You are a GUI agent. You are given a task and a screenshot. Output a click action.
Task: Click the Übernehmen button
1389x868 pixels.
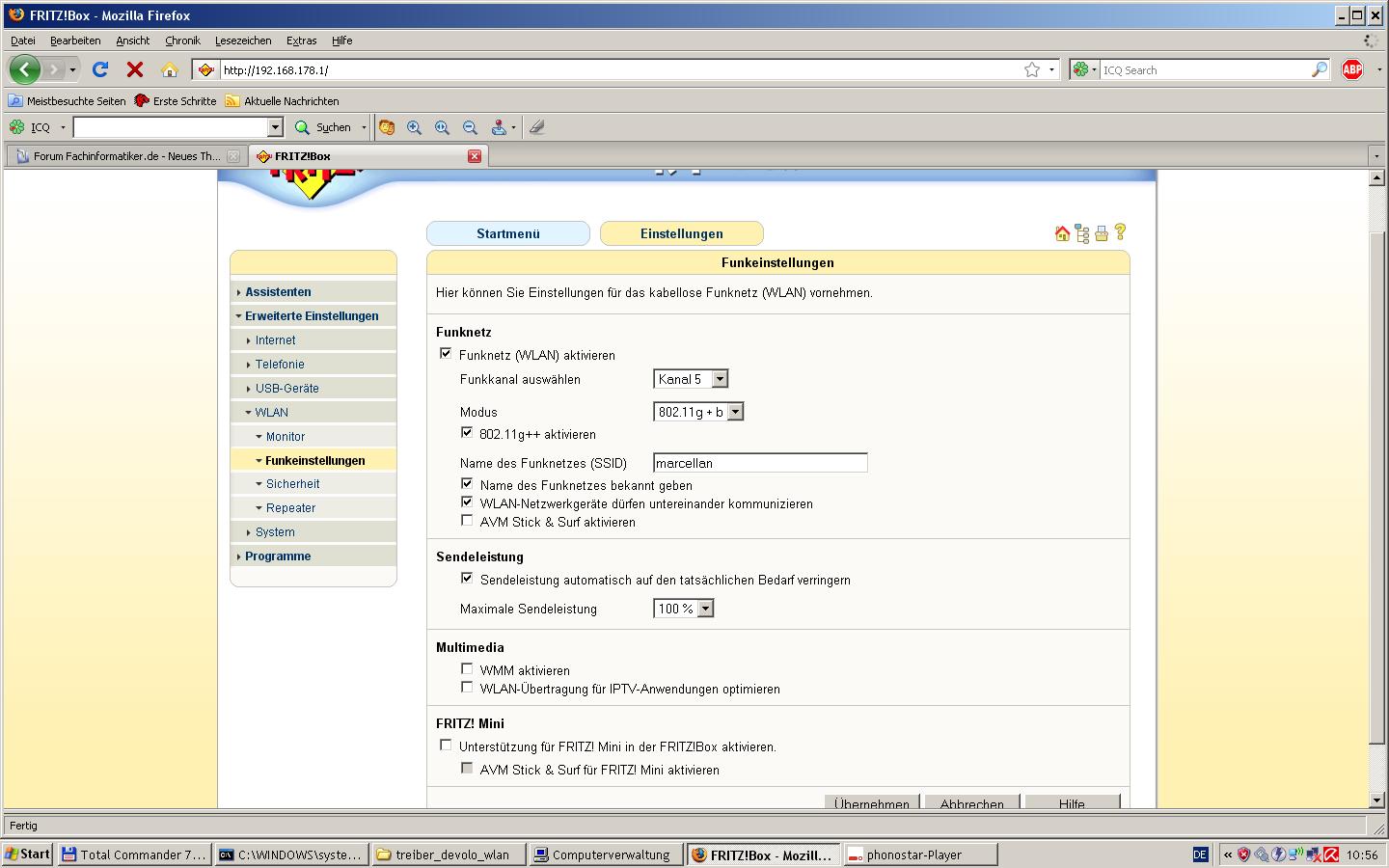pos(872,802)
